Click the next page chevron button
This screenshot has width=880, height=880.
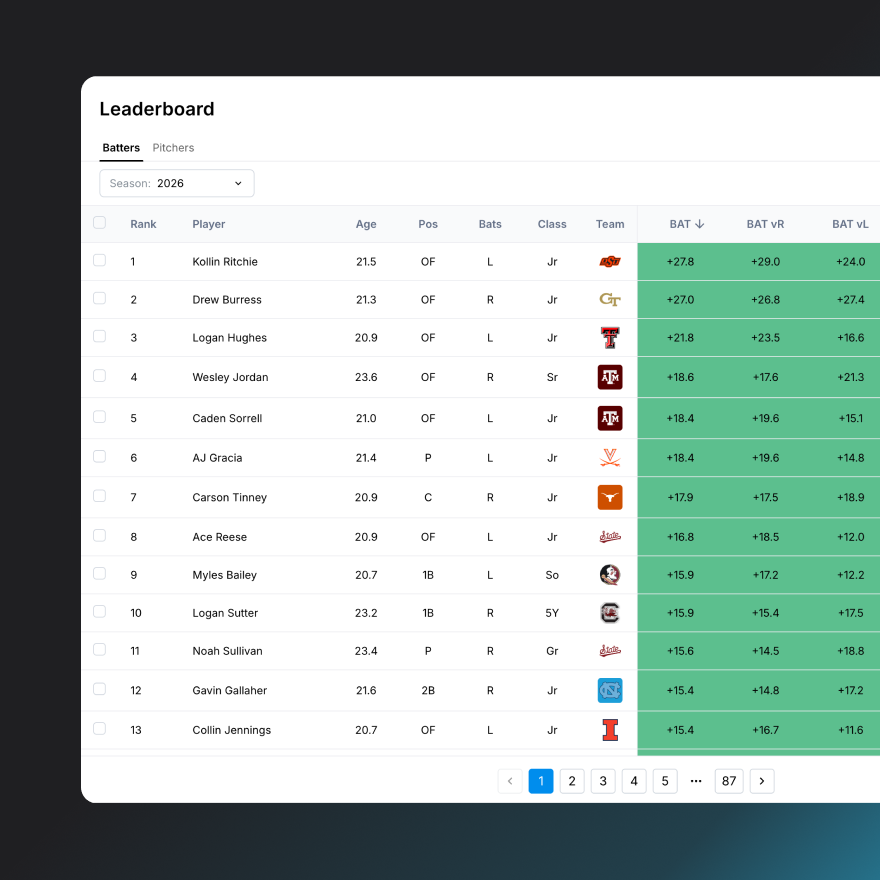(762, 781)
